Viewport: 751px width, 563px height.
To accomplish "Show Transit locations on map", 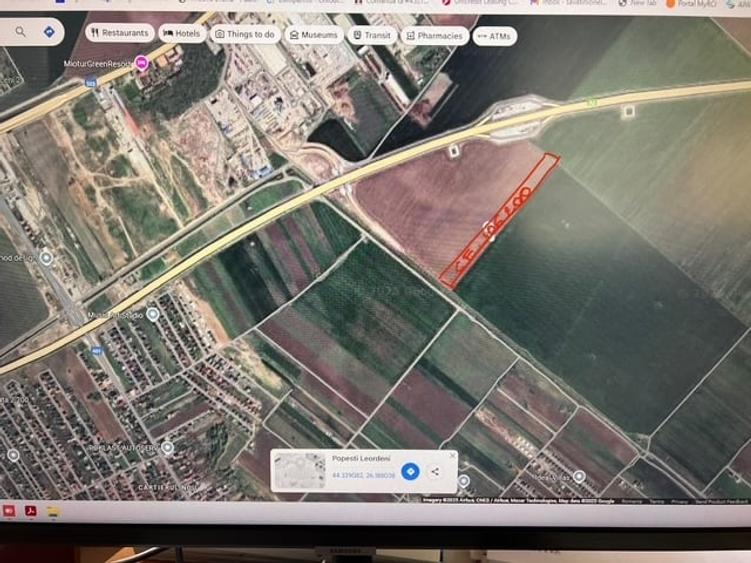I will 372,35.
